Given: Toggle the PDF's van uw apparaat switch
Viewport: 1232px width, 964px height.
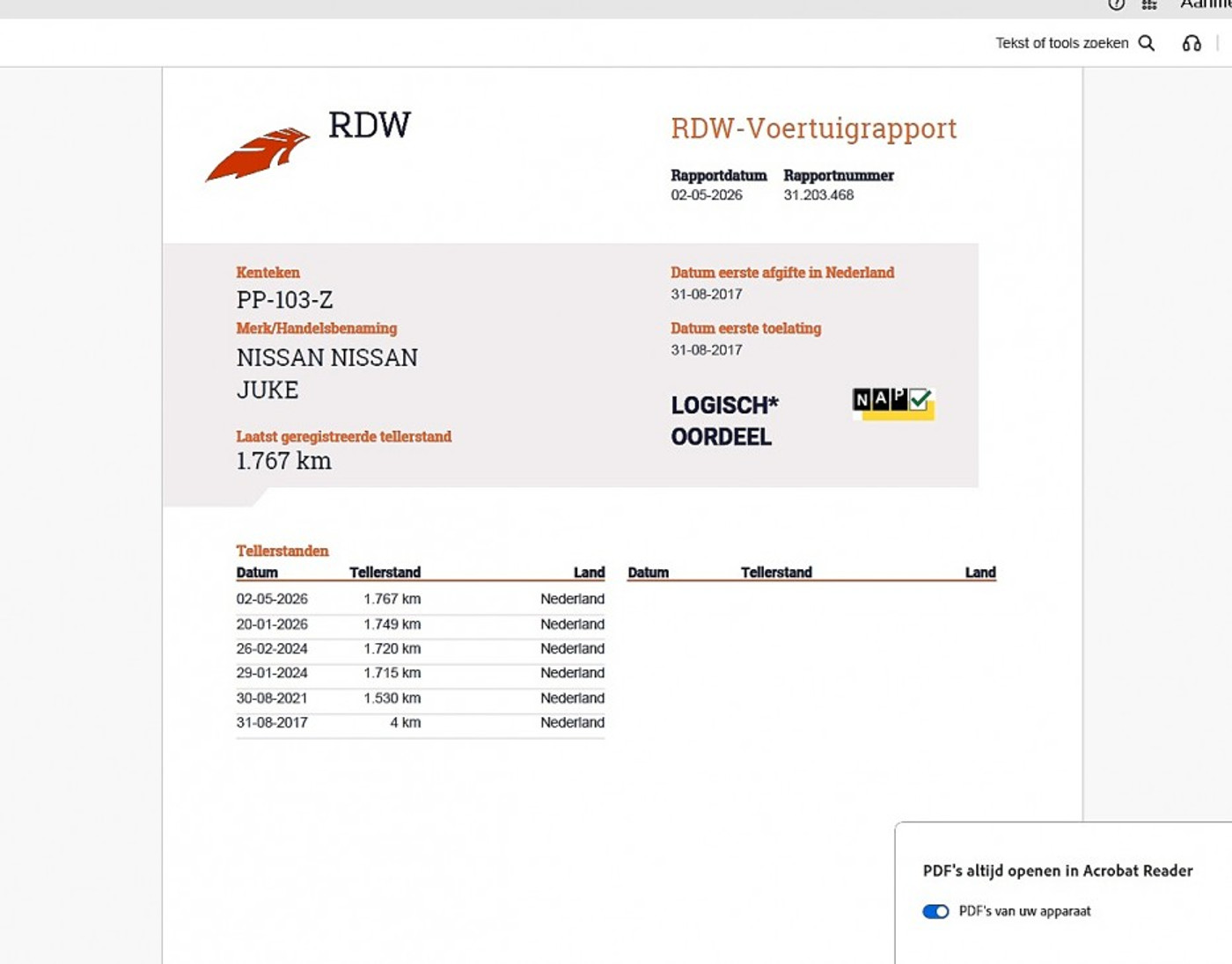Looking at the screenshot, I should tap(935, 911).
